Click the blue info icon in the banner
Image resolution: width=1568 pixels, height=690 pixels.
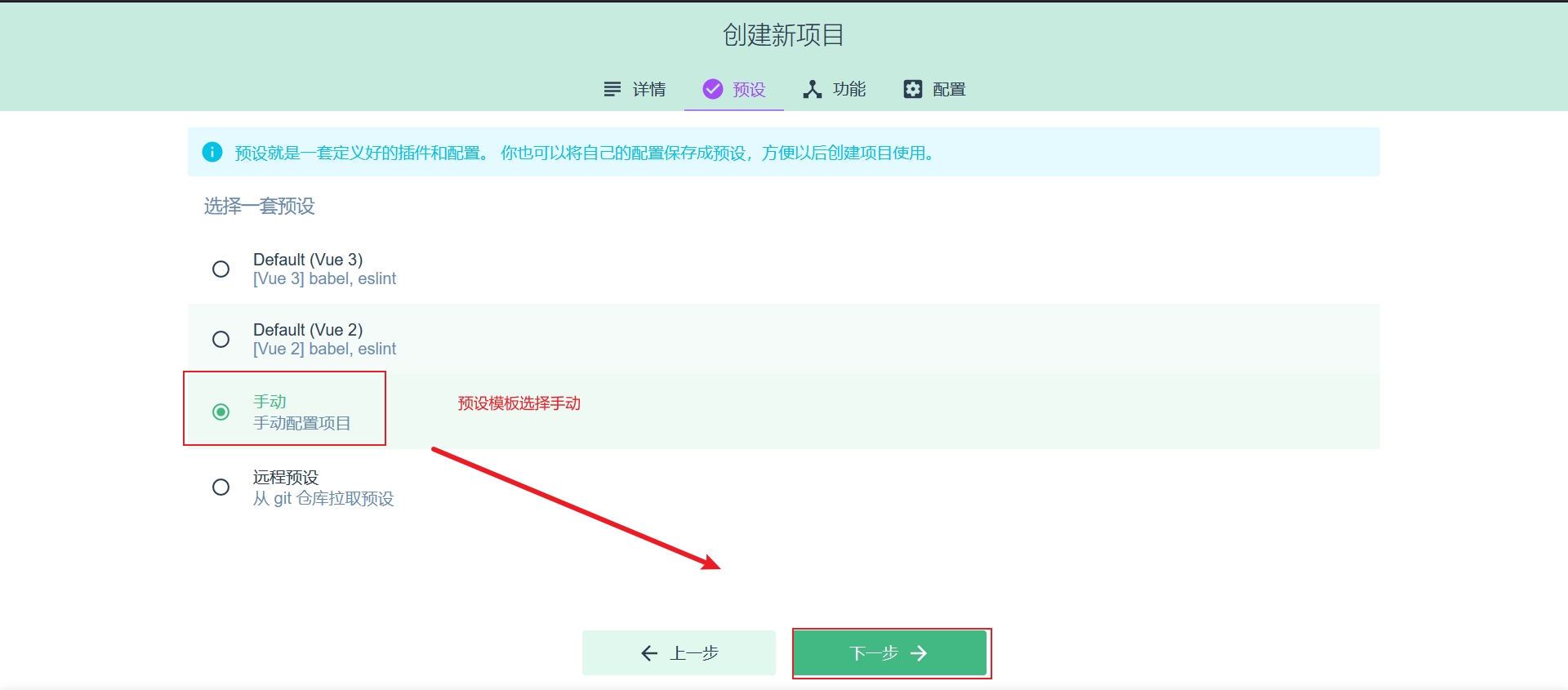tap(212, 152)
